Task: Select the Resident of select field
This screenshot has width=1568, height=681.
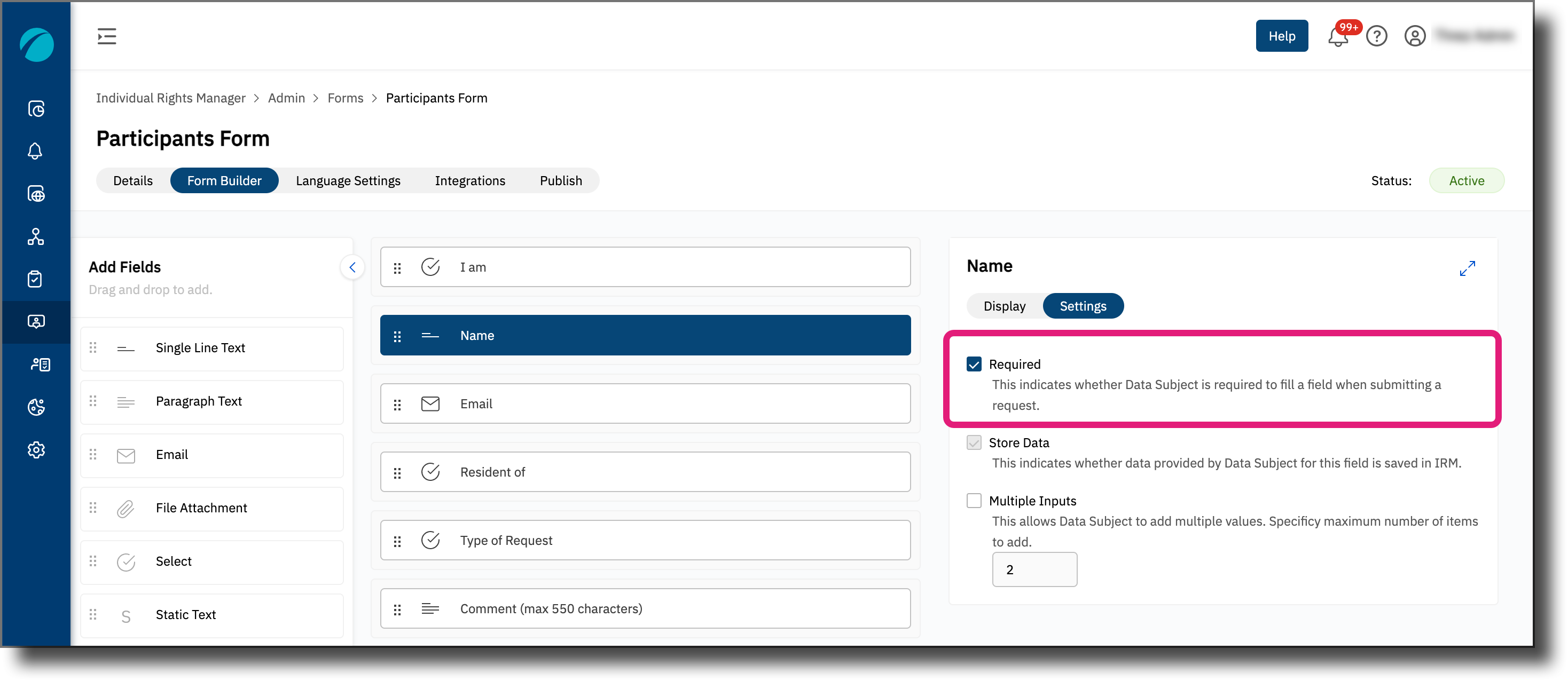Action: (645, 472)
